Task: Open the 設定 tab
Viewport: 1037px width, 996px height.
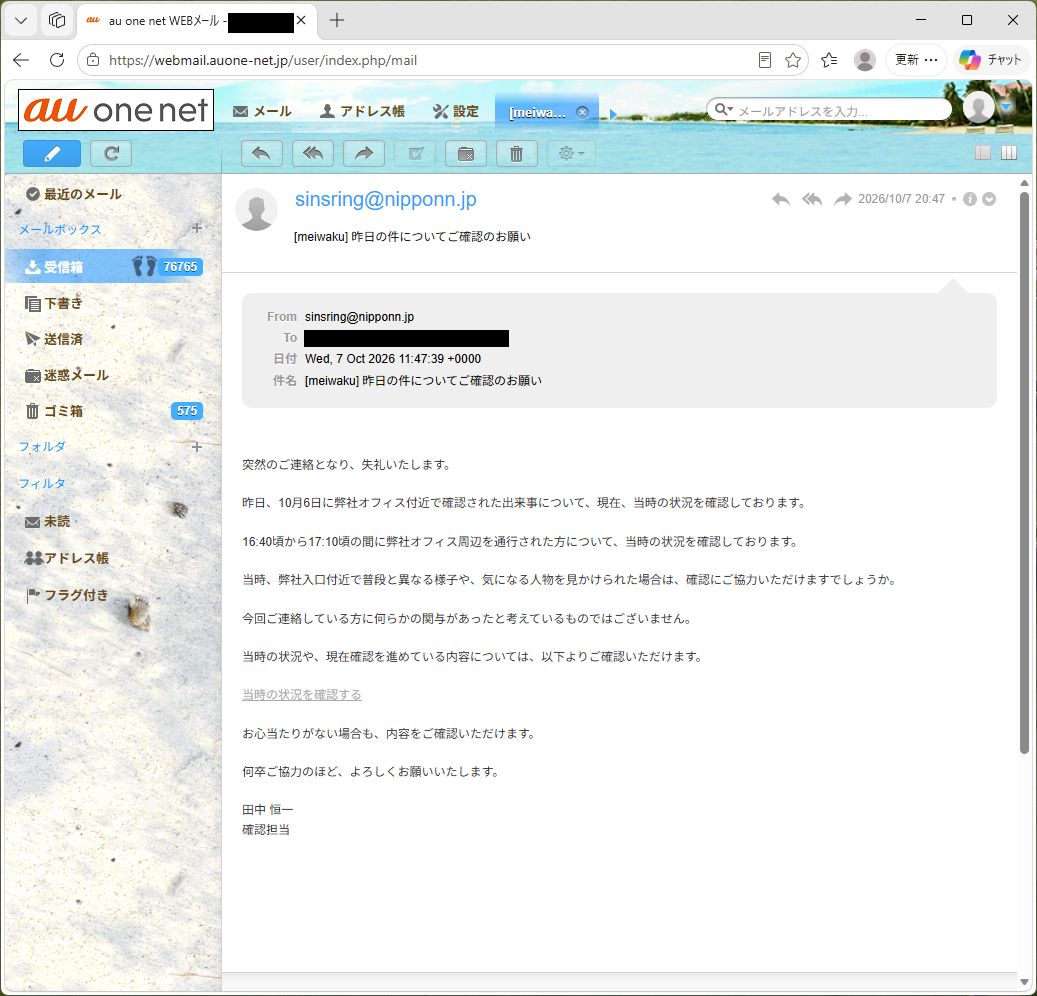Action: 456,111
